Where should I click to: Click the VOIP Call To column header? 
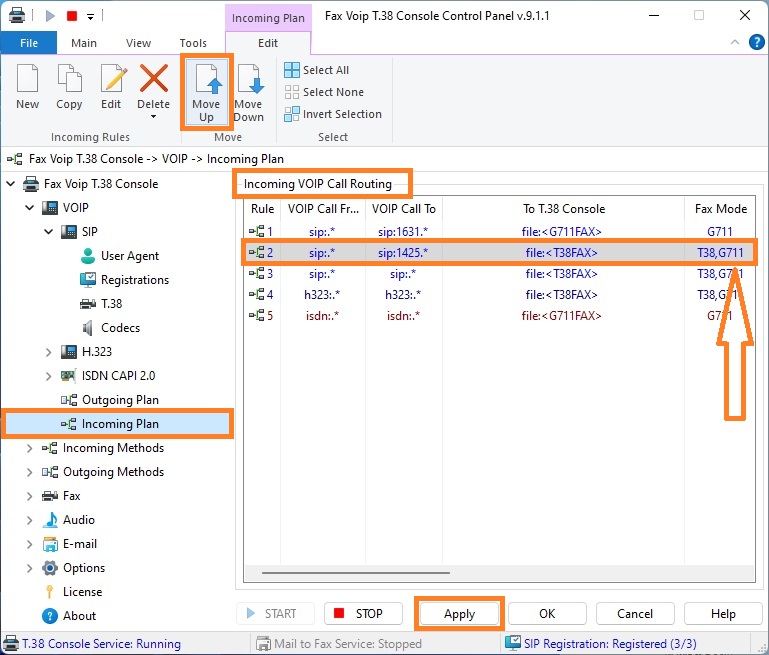coord(404,209)
